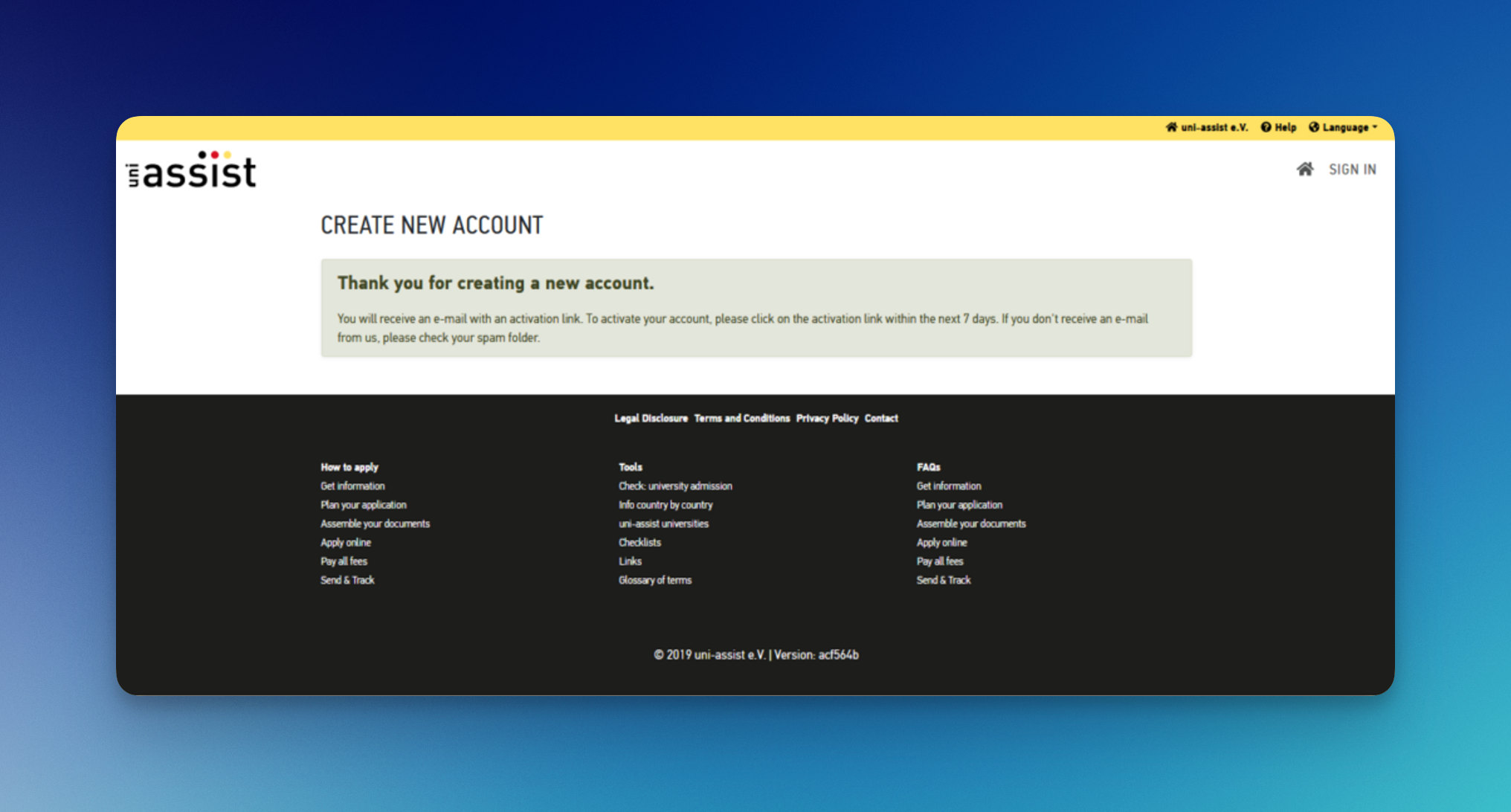1511x812 pixels.
Task: Click Send & Track under FAQs
Action: click(x=944, y=580)
